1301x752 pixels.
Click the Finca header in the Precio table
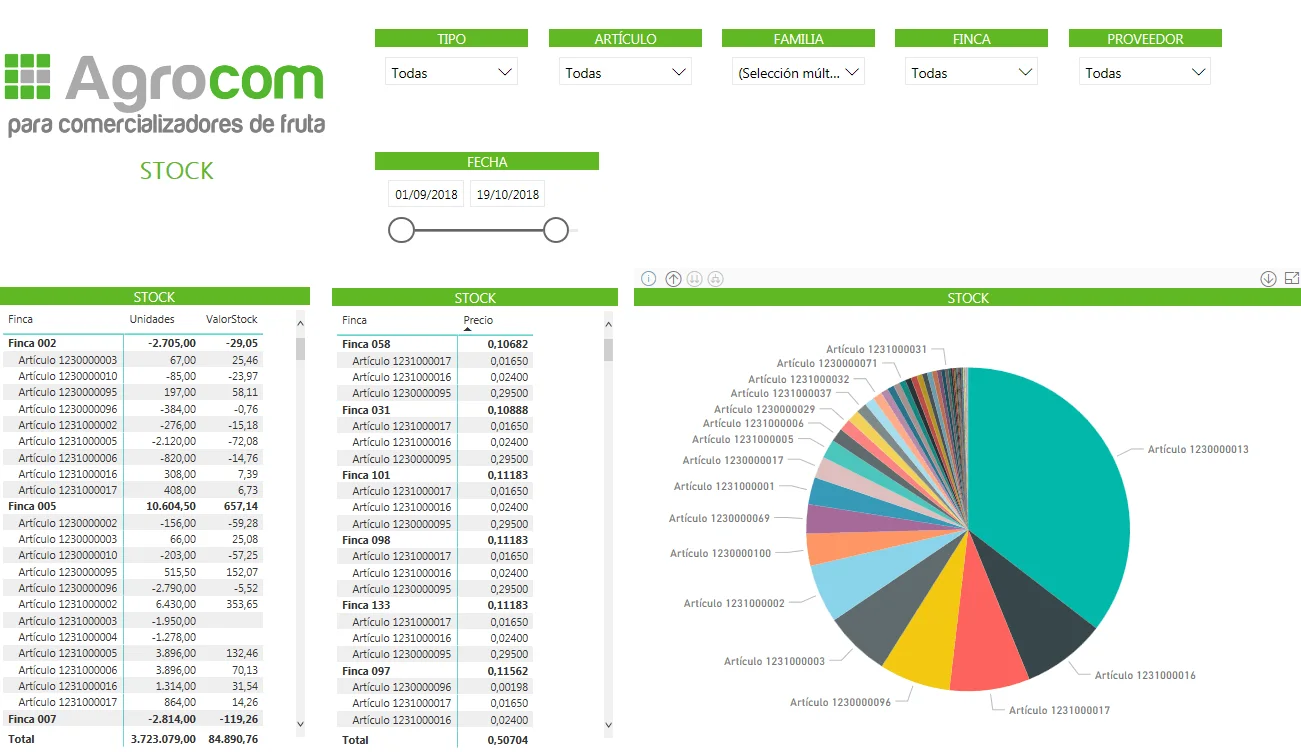(354, 320)
